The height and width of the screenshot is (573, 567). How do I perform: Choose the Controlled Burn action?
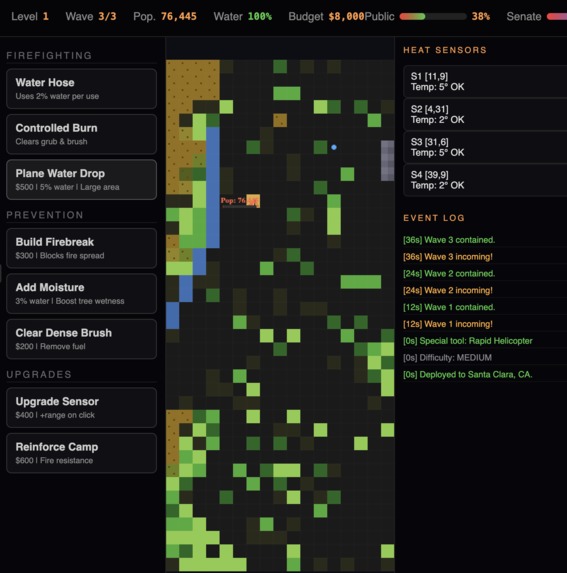coord(81,134)
